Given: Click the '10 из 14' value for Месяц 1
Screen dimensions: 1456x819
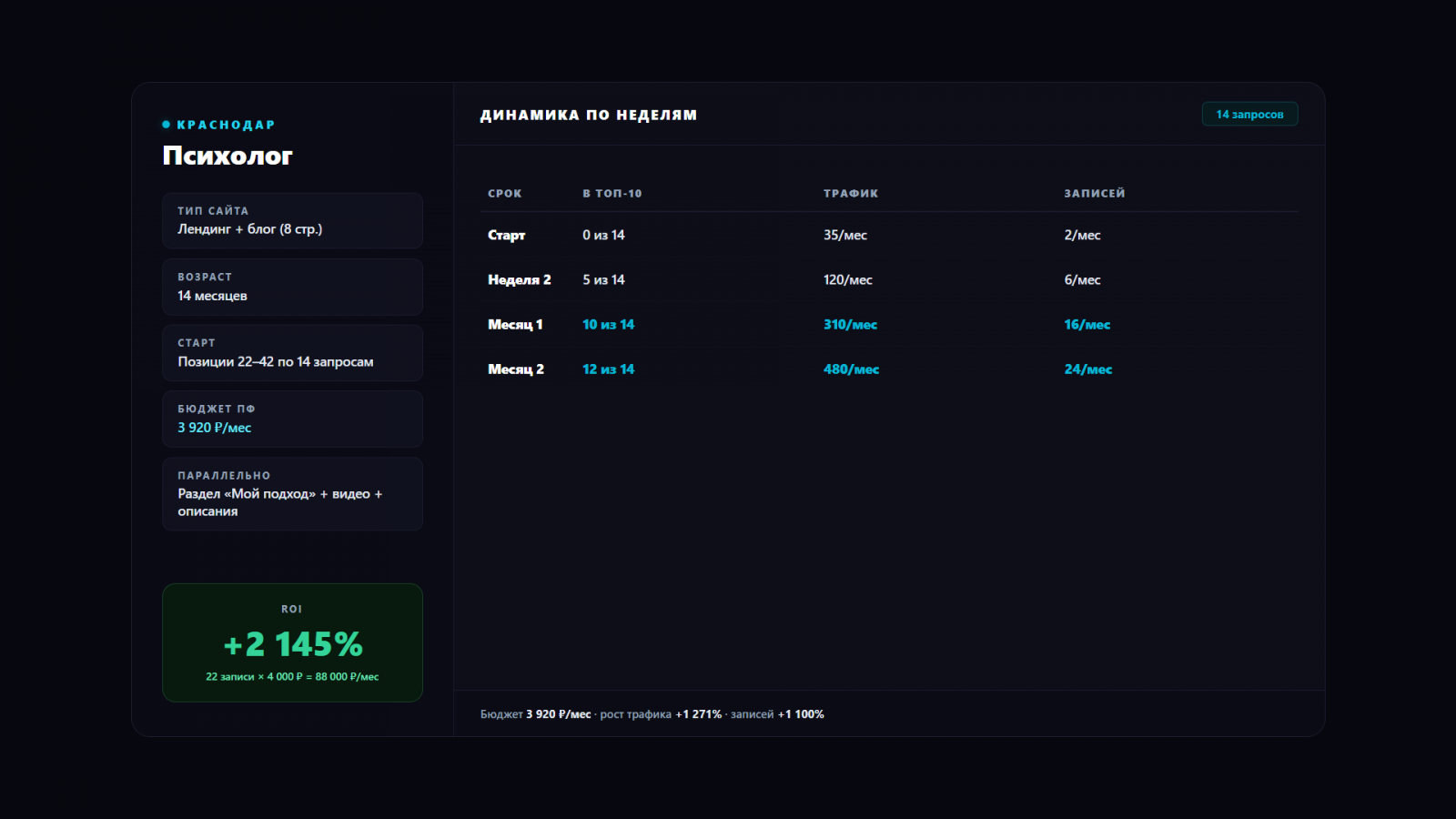Looking at the screenshot, I should (608, 325).
